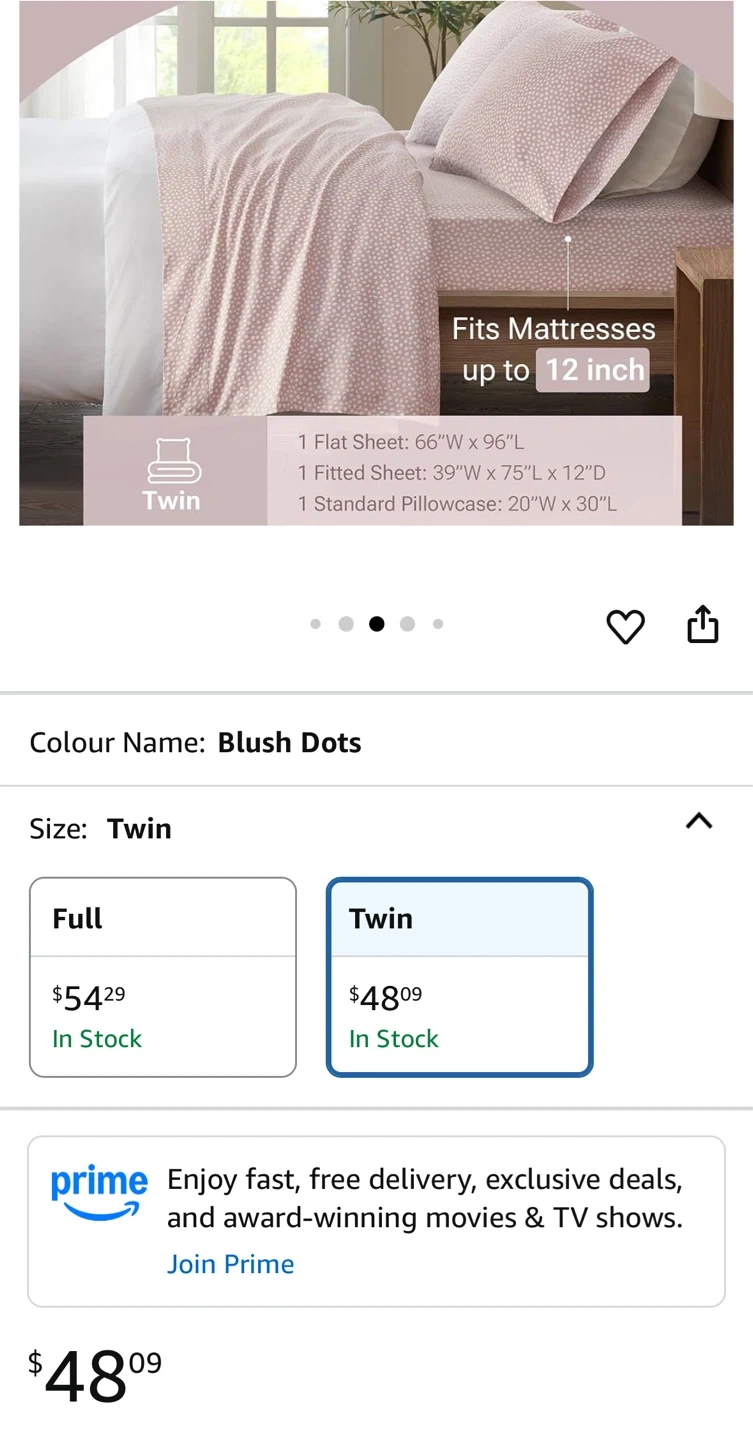Tap the Prime banner delivery text

(x=425, y=1198)
